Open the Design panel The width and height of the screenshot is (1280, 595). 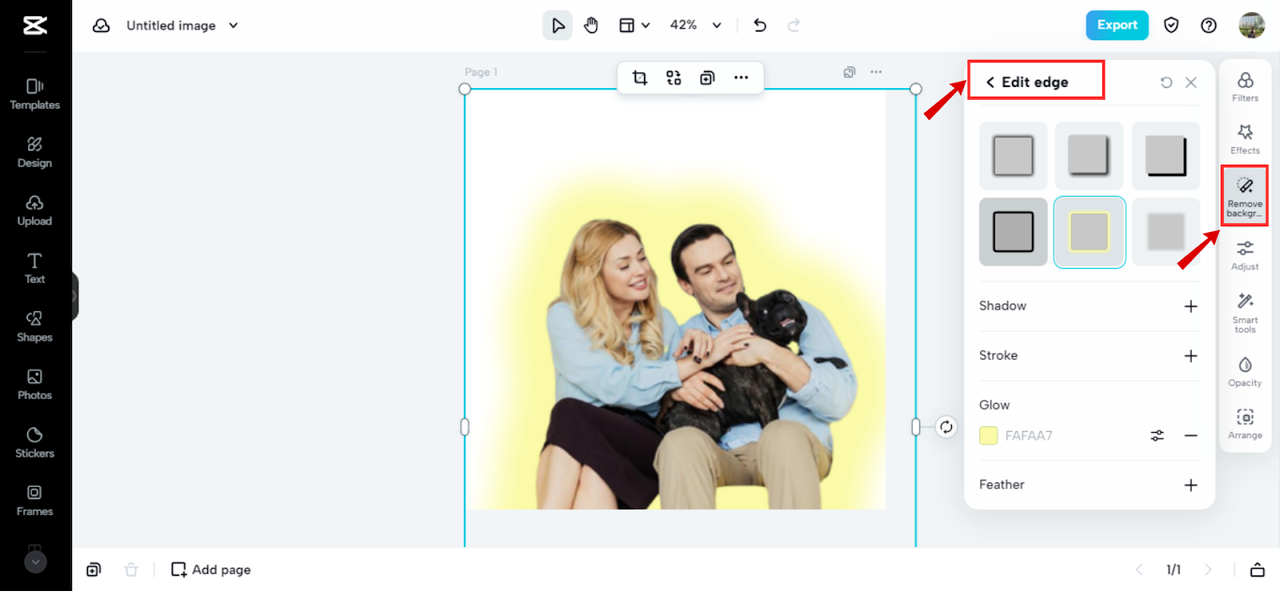point(35,152)
